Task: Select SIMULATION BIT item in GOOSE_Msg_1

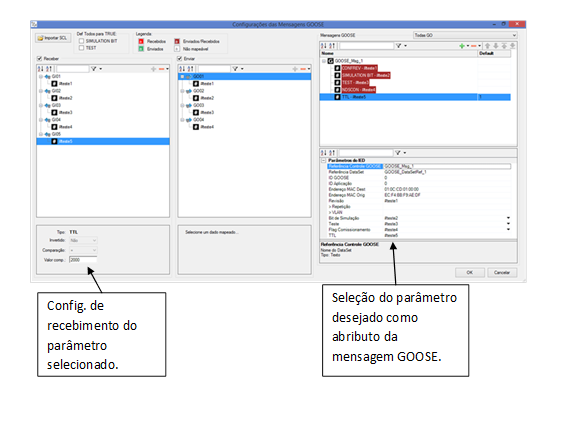Action: 366,75
